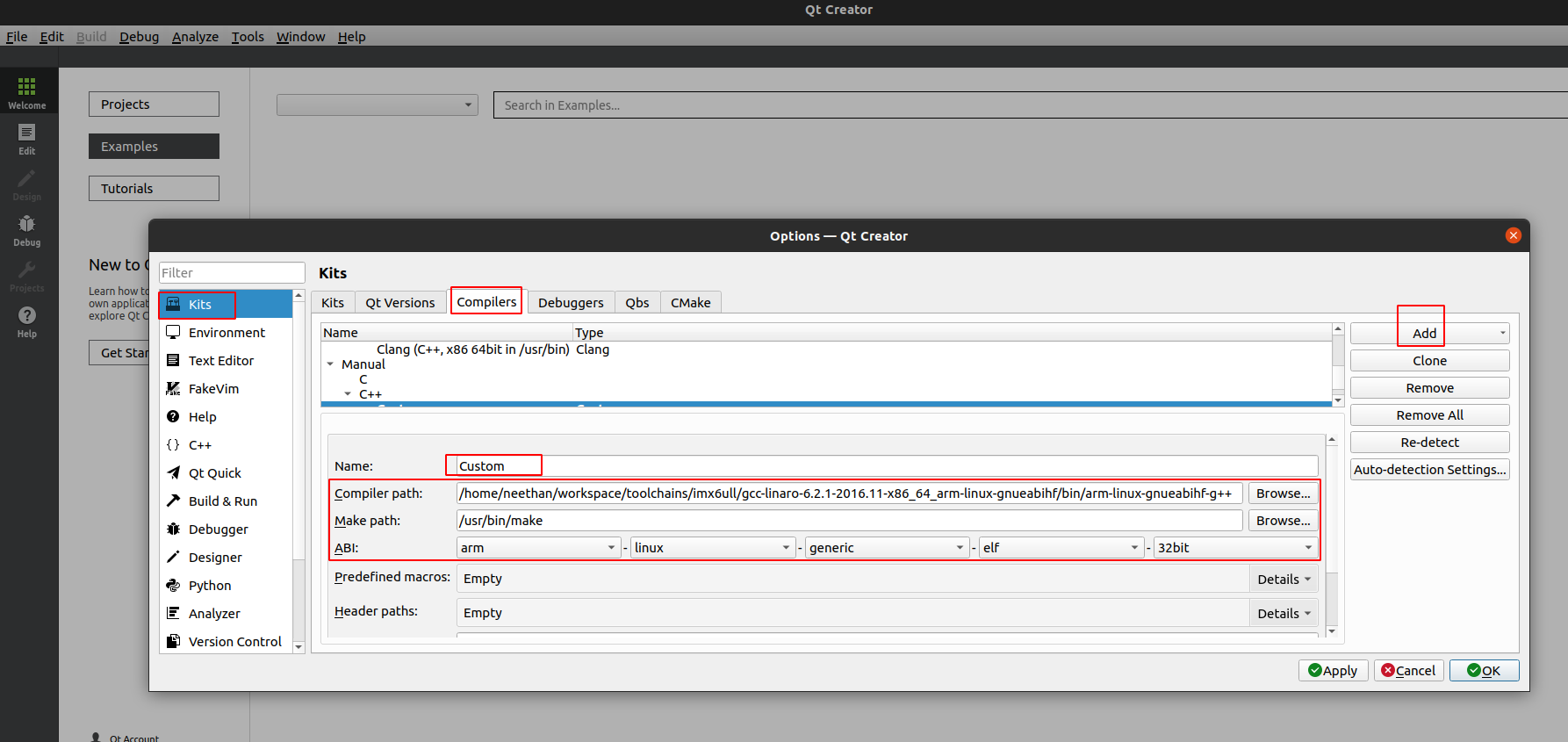
Task: Select Clang compiler row in list
Action: click(826, 349)
